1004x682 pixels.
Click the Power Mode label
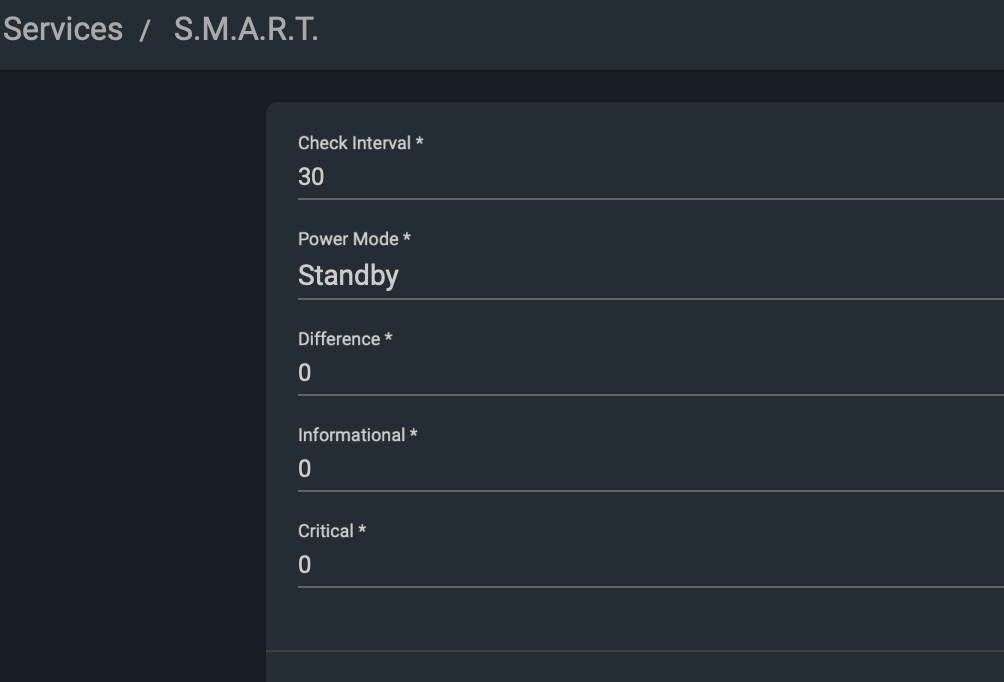click(348, 239)
